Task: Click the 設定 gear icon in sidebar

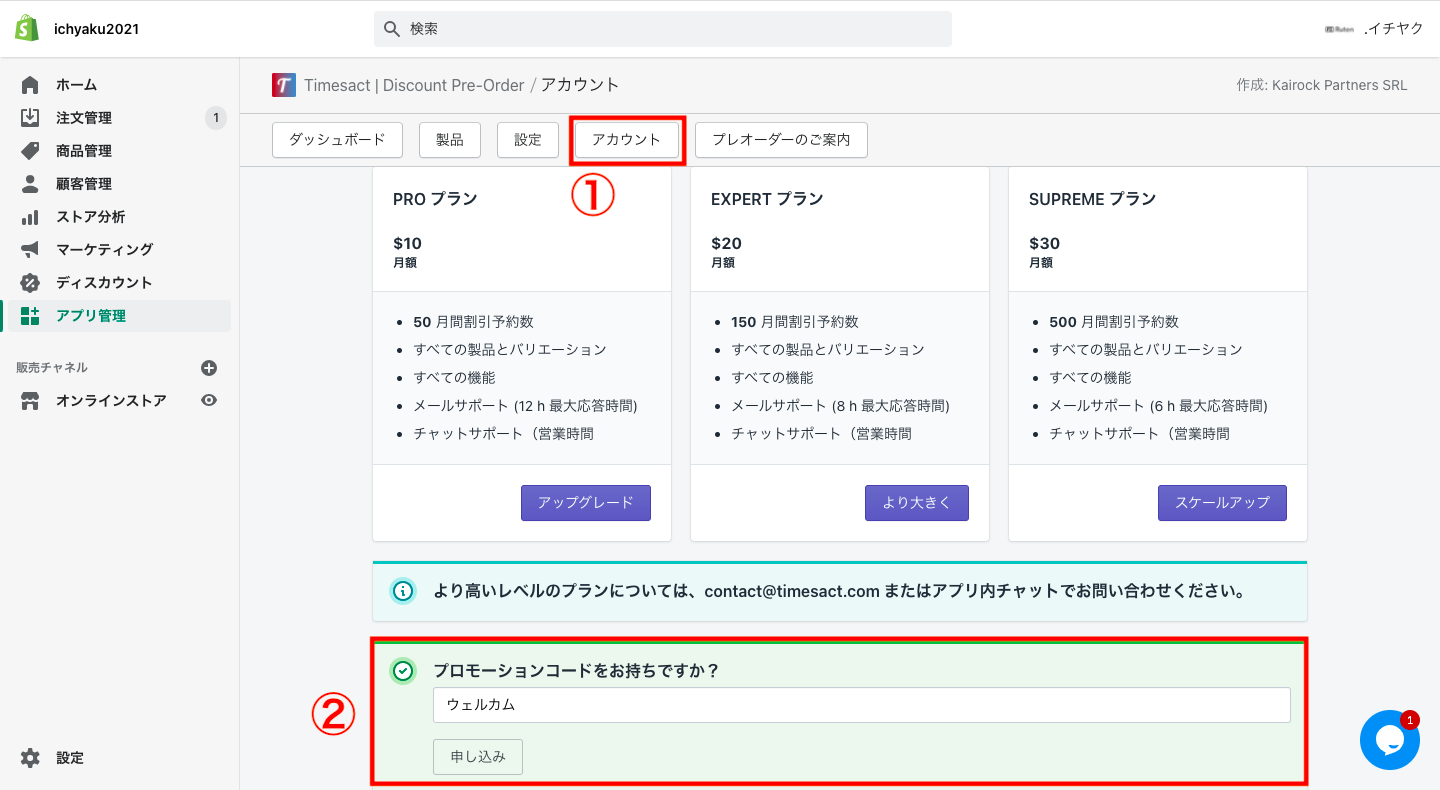Action: point(30,758)
